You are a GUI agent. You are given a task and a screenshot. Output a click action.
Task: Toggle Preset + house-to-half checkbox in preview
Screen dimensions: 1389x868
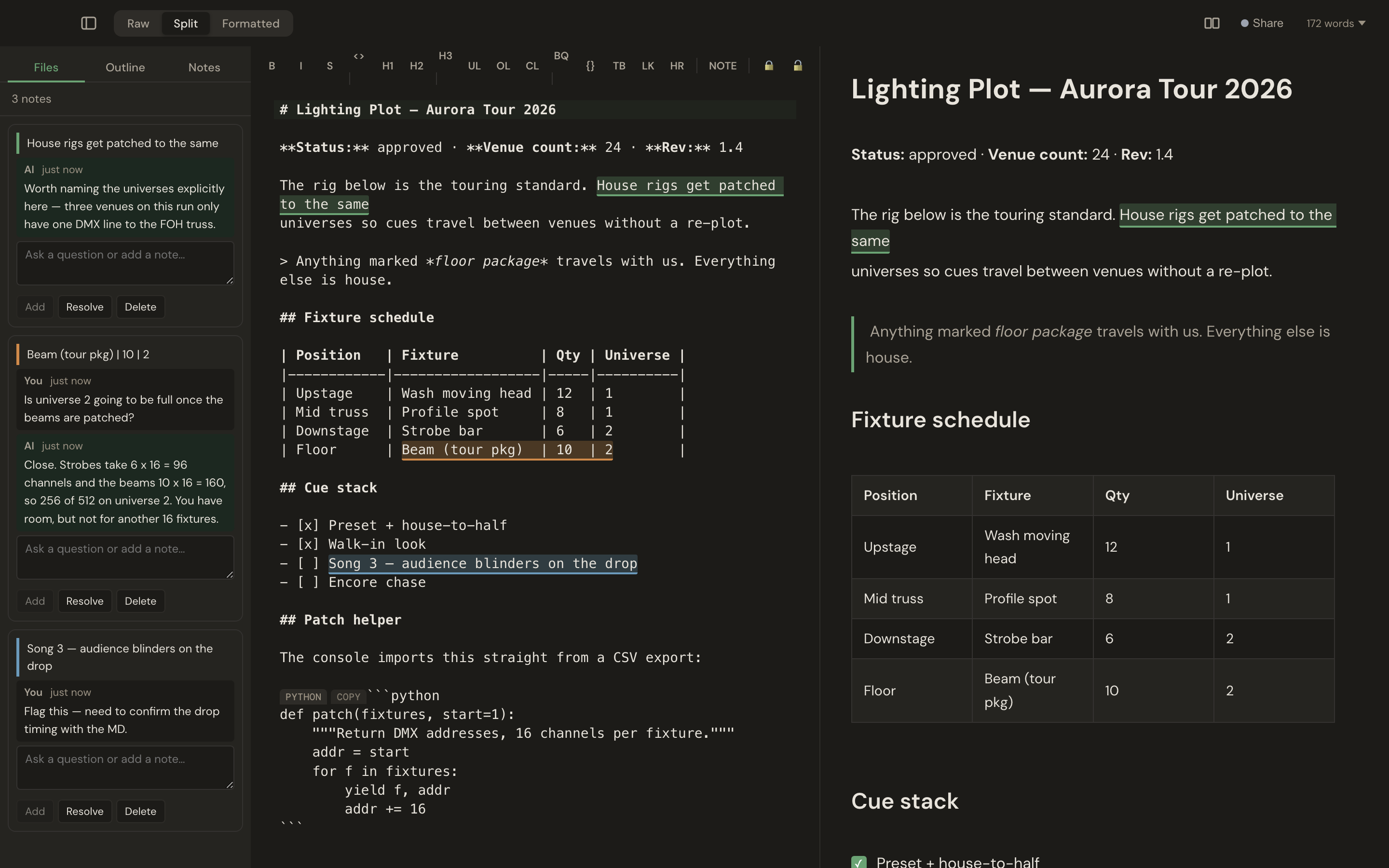coord(858,862)
